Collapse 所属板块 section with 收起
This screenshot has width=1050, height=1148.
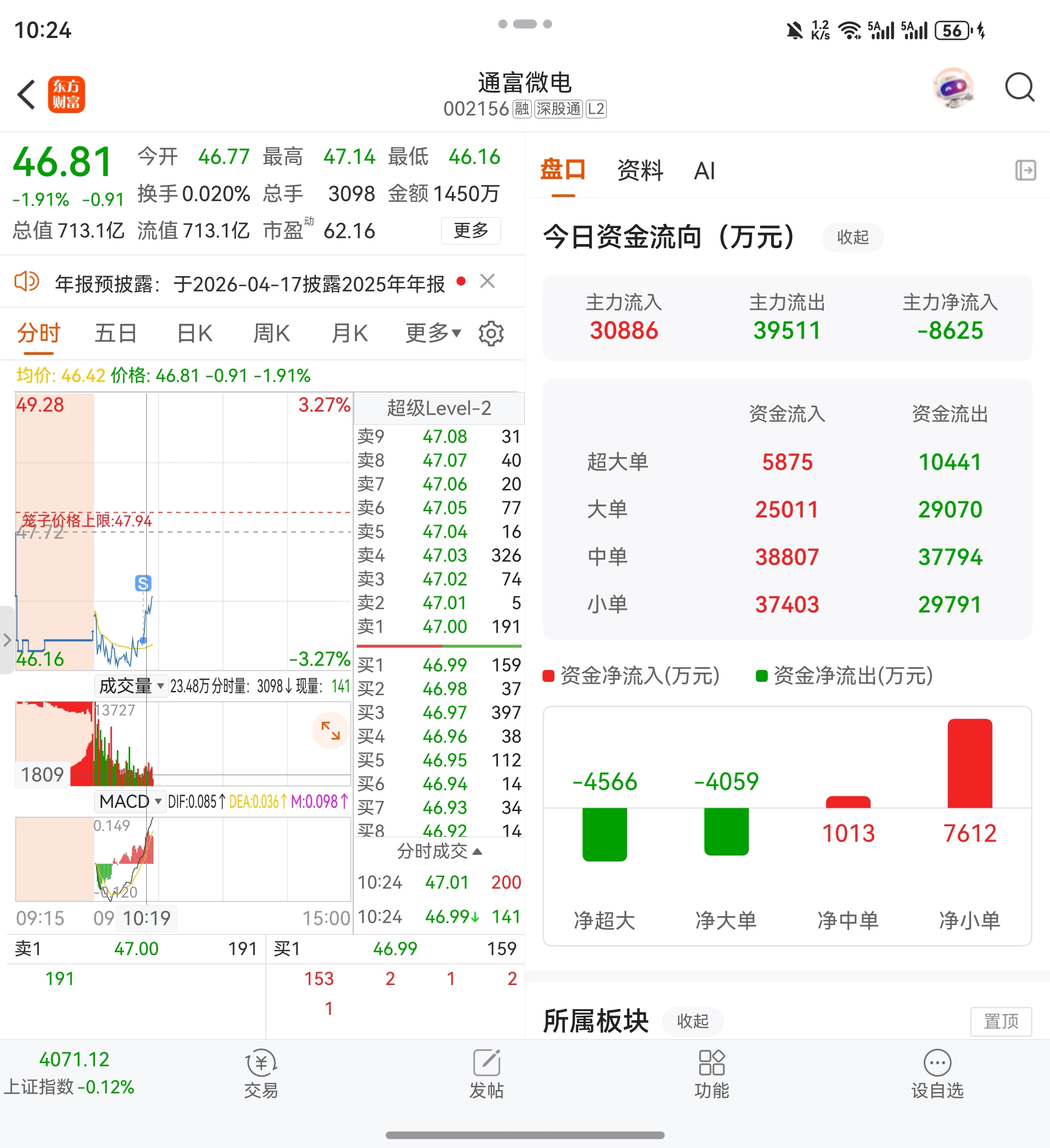pyautogui.click(x=692, y=1021)
